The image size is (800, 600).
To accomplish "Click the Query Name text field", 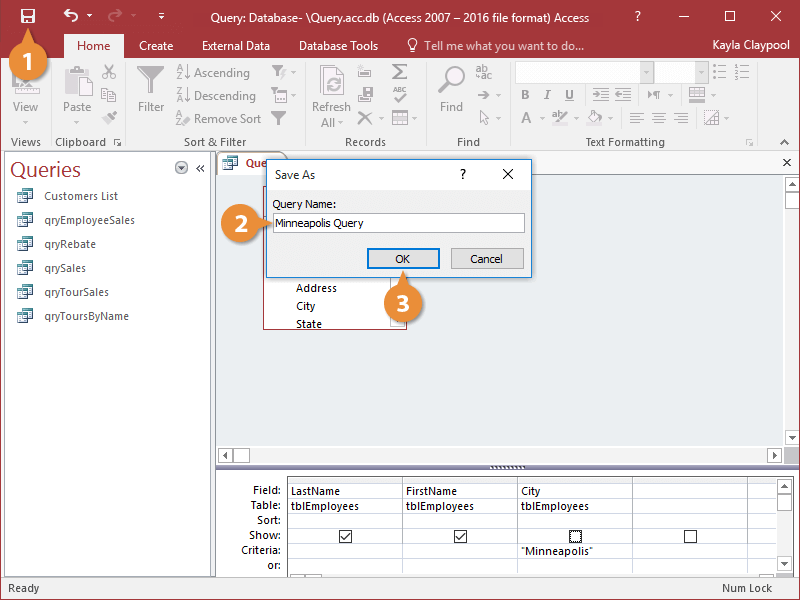I will click(398, 223).
